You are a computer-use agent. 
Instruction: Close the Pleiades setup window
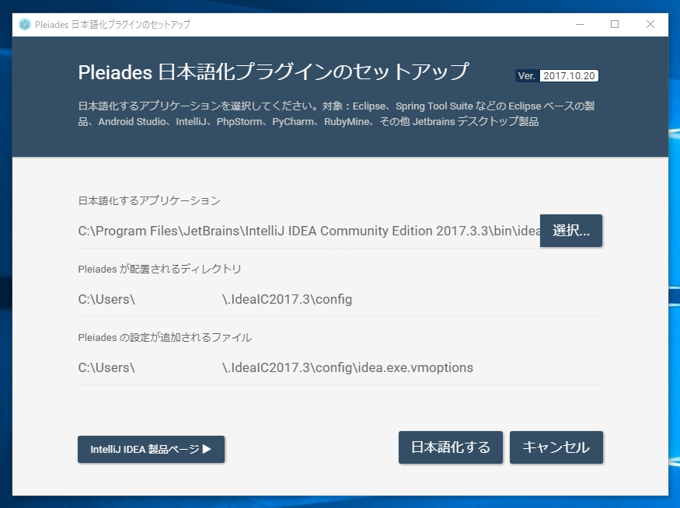point(650,24)
